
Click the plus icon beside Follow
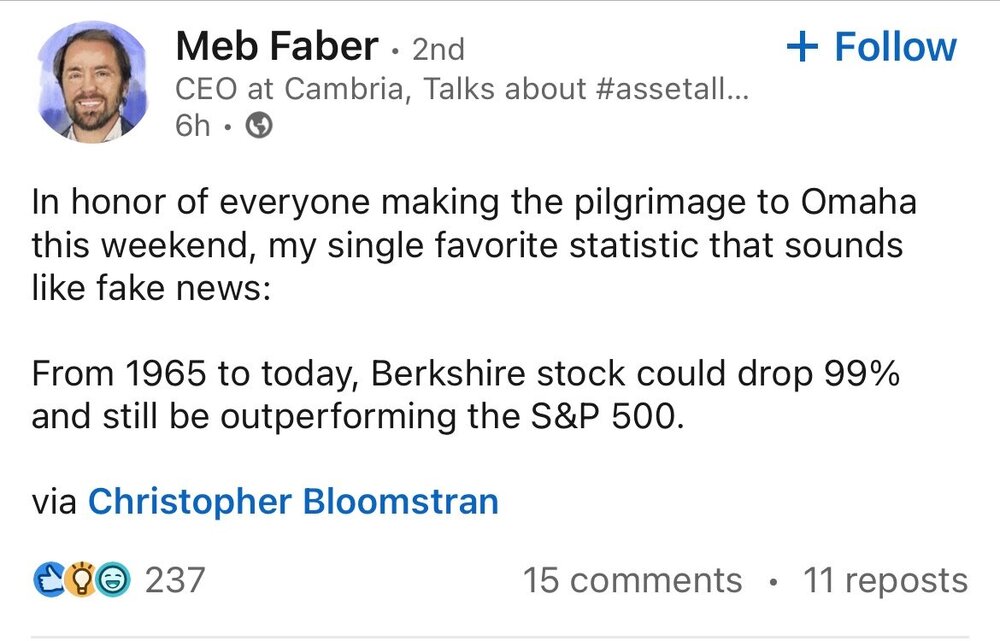click(803, 47)
